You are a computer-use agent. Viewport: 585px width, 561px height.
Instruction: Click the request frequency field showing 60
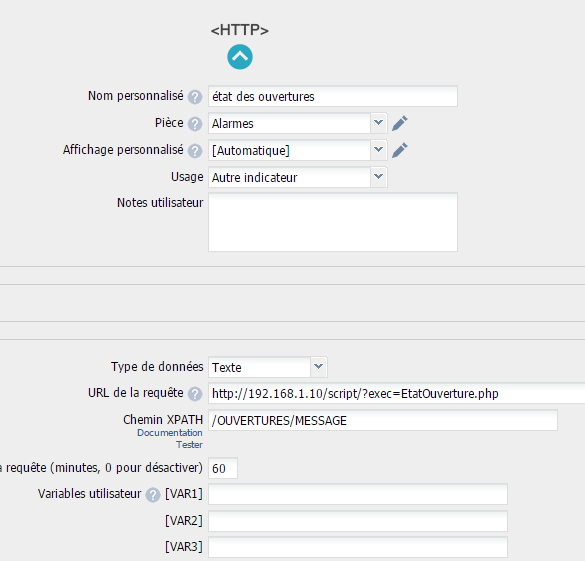[223, 468]
